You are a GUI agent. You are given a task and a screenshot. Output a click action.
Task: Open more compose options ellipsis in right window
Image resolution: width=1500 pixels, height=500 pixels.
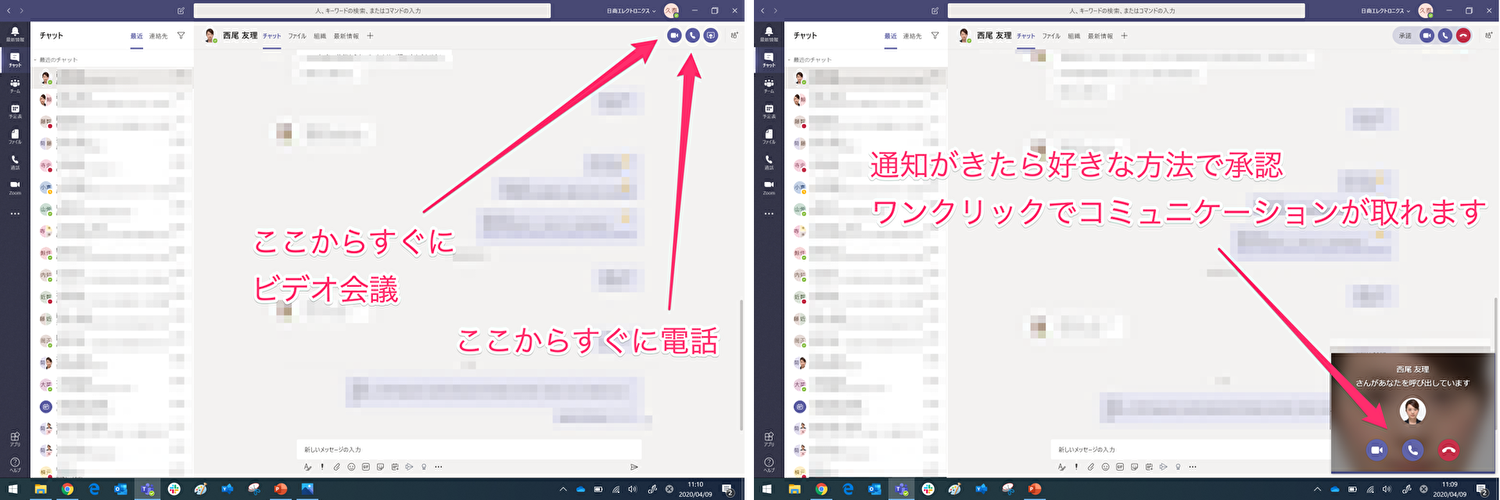(x=1192, y=467)
